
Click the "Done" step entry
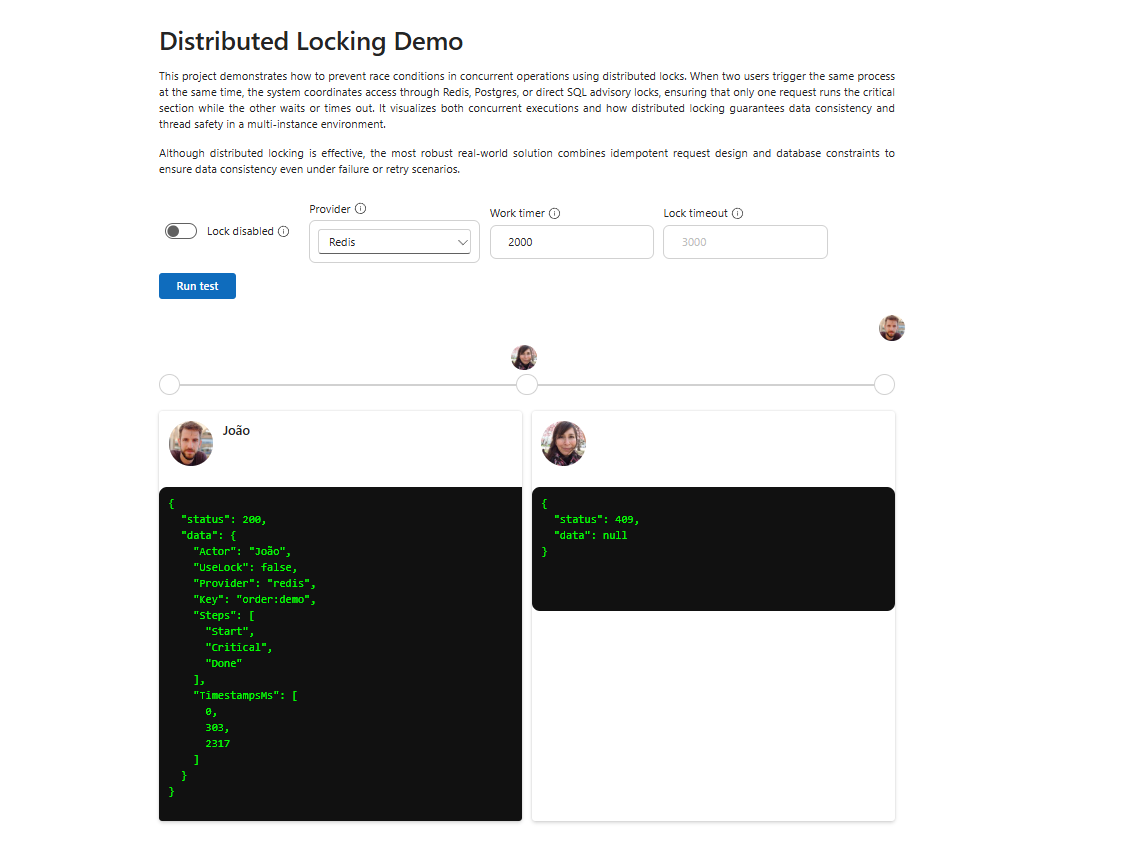tap(224, 663)
